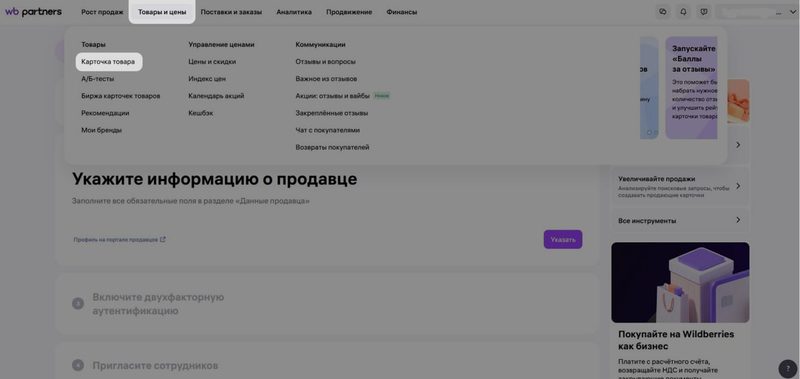Open Цены и скидки entry
Screen dimensions: 800x379
click(212, 62)
